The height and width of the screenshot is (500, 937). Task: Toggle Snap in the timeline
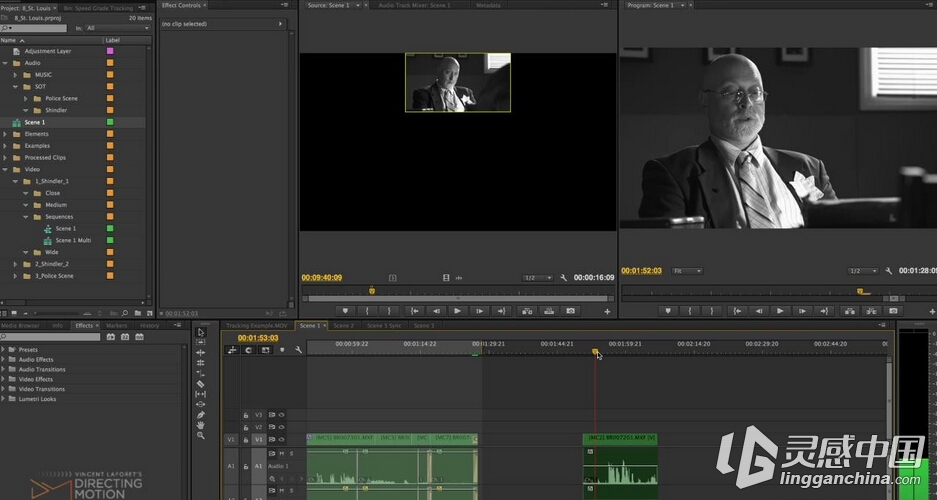(x=249, y=350)
